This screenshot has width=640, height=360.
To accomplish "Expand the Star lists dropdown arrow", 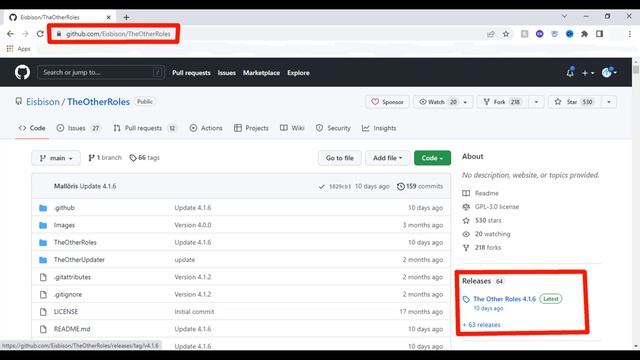I will point(609,102).
